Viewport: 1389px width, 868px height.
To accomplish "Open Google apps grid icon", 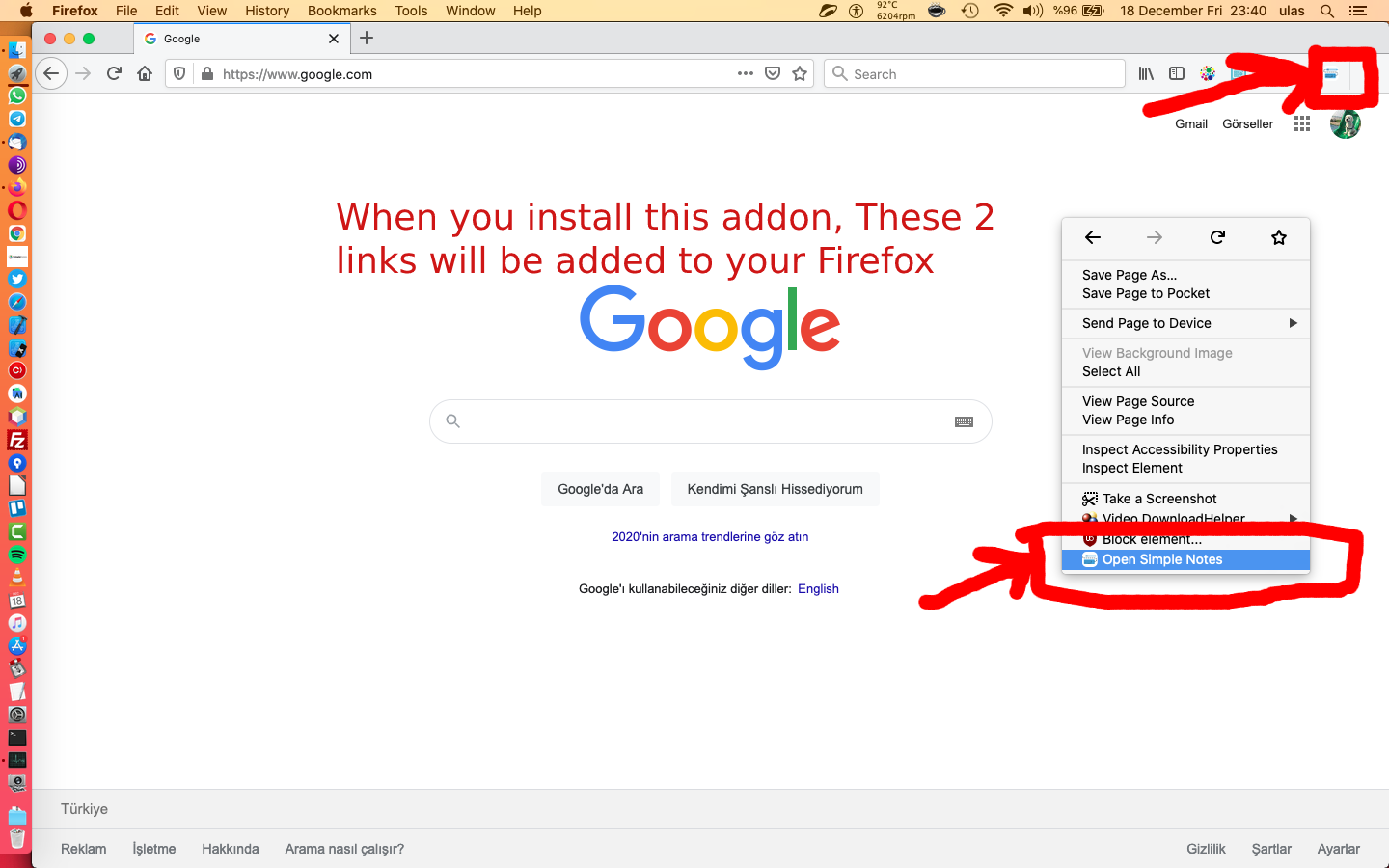I will [1302, 123].
